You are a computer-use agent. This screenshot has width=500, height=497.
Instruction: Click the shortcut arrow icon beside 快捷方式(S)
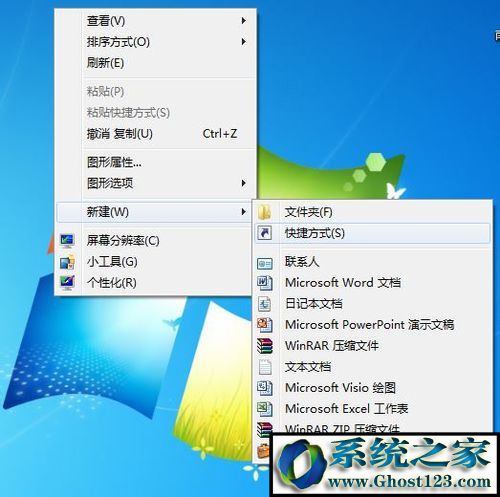coord(265,233)
